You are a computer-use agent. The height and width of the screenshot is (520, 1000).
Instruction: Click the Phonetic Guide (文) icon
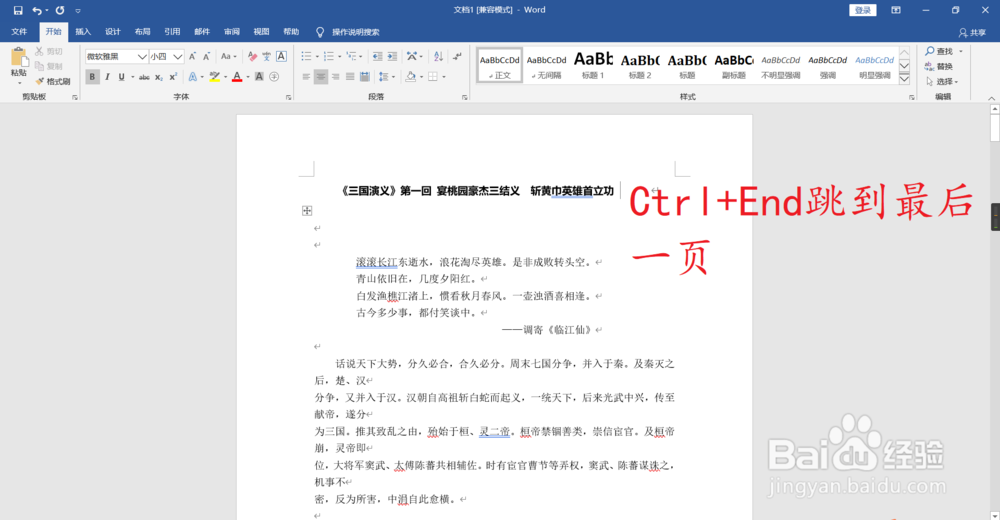pos(267,57)
